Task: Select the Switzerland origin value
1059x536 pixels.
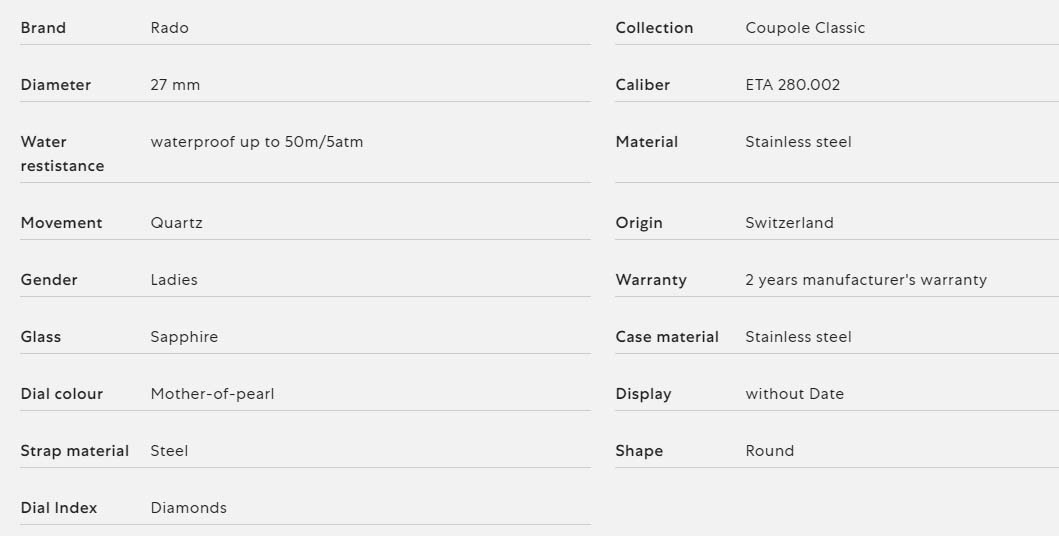Action: (x=790, y=223)
